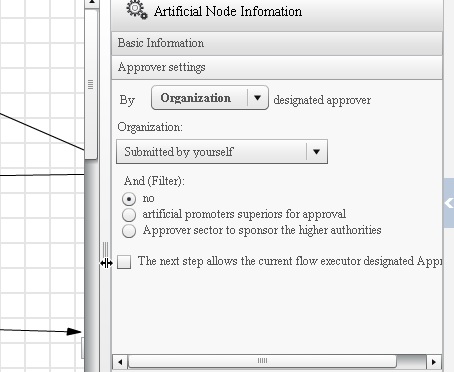Click the Artificial Node Infomation title text
Screen dimensions: 454x372
[x=228, y=11]
